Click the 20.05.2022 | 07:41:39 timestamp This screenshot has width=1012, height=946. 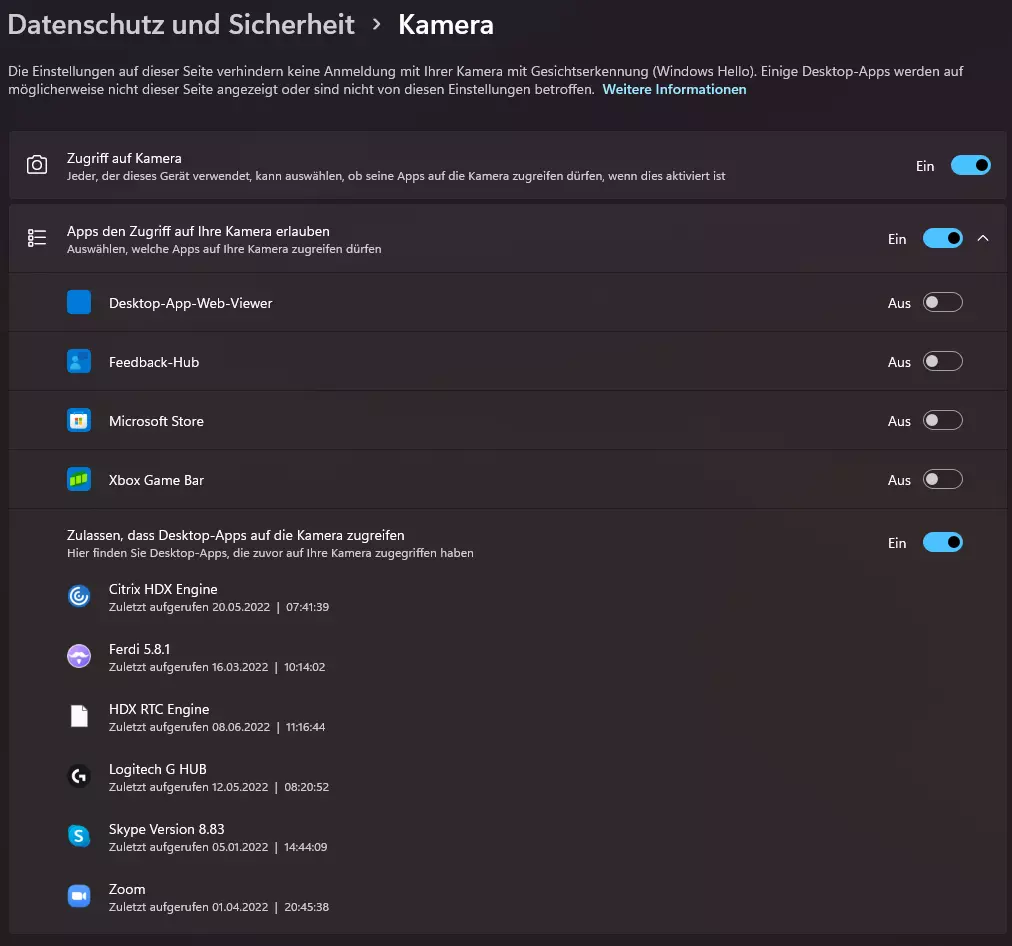pyautogui.click(x=270, y=607)
